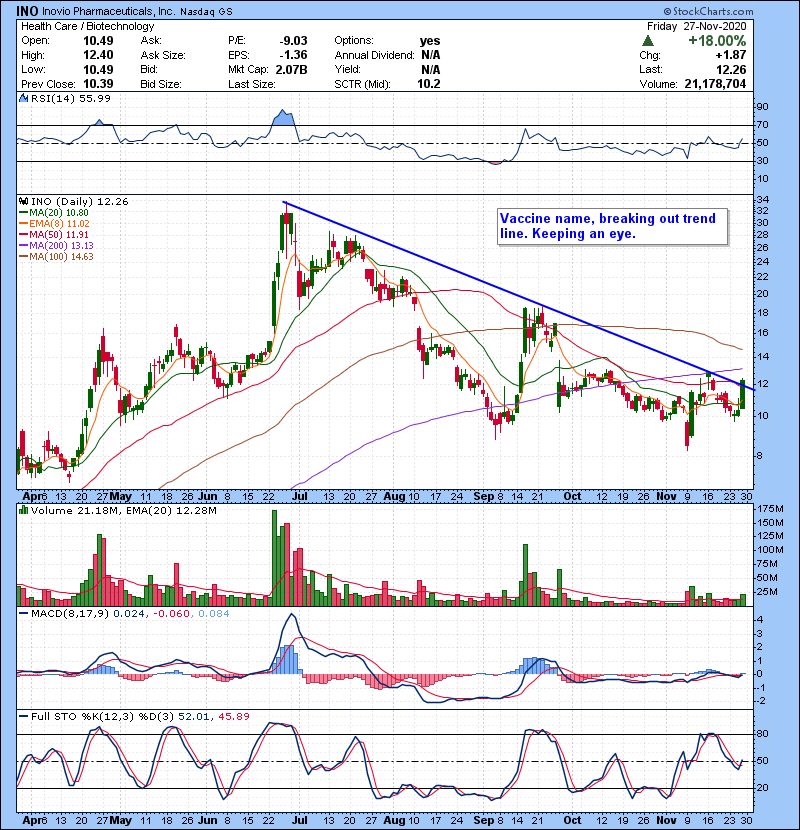The image size is (800, 830).
Task: Click the Prev Close 10.39 value
Action: [x=98, y=84]
